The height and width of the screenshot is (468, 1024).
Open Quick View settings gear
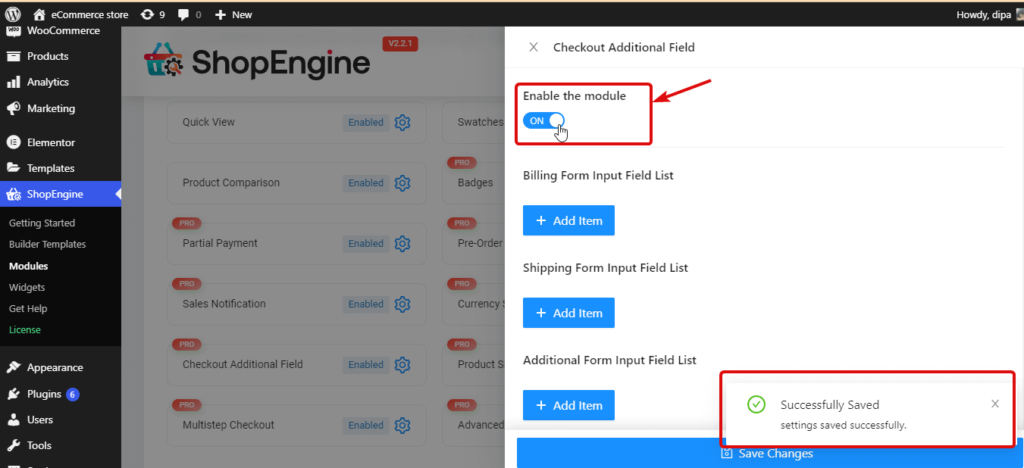tap(403, 122)
